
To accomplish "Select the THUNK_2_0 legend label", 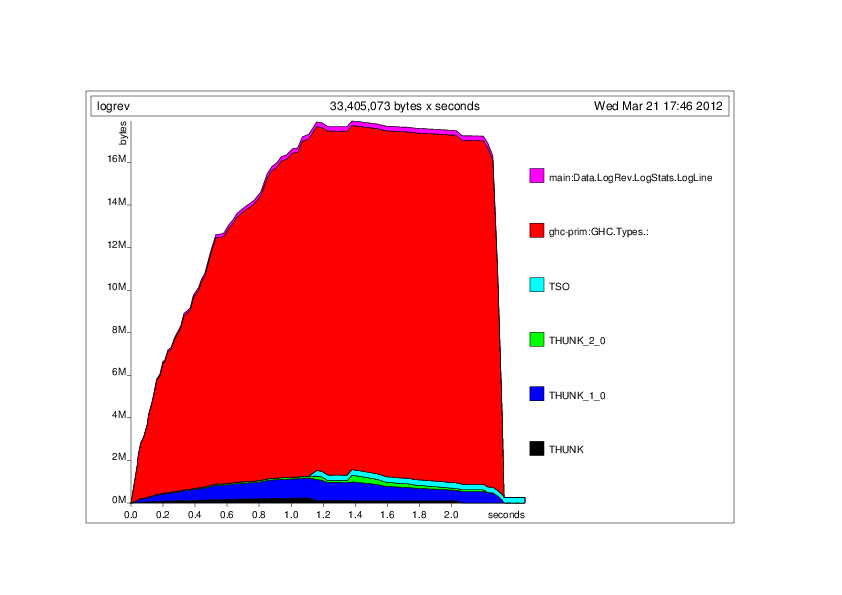I will coord(577,341).
